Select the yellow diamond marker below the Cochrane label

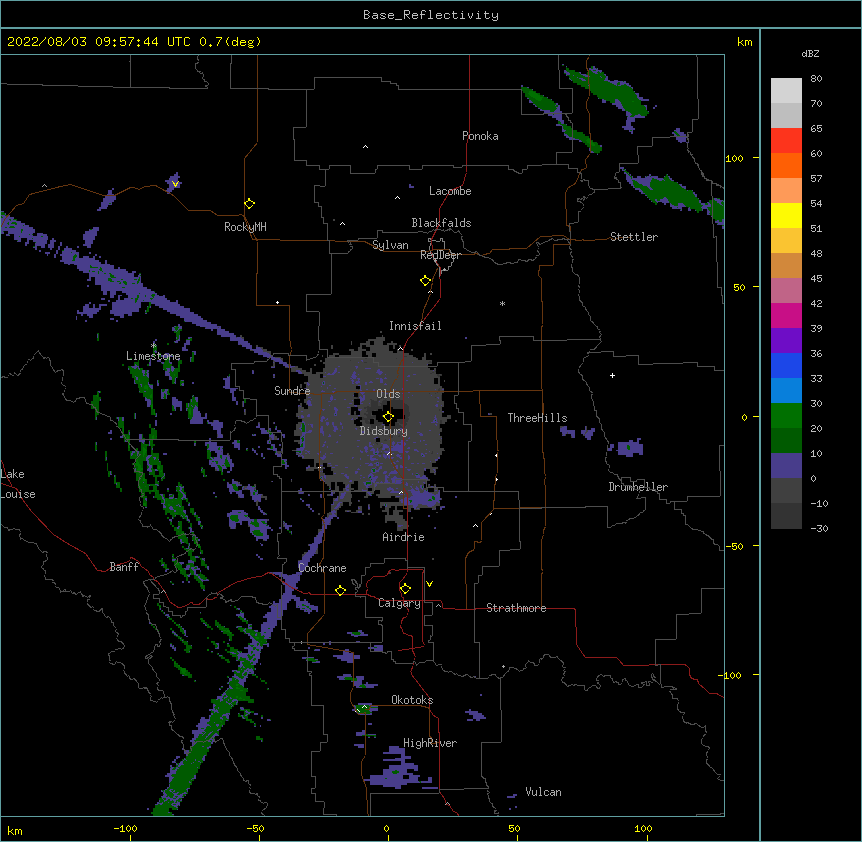pos(340,590)
